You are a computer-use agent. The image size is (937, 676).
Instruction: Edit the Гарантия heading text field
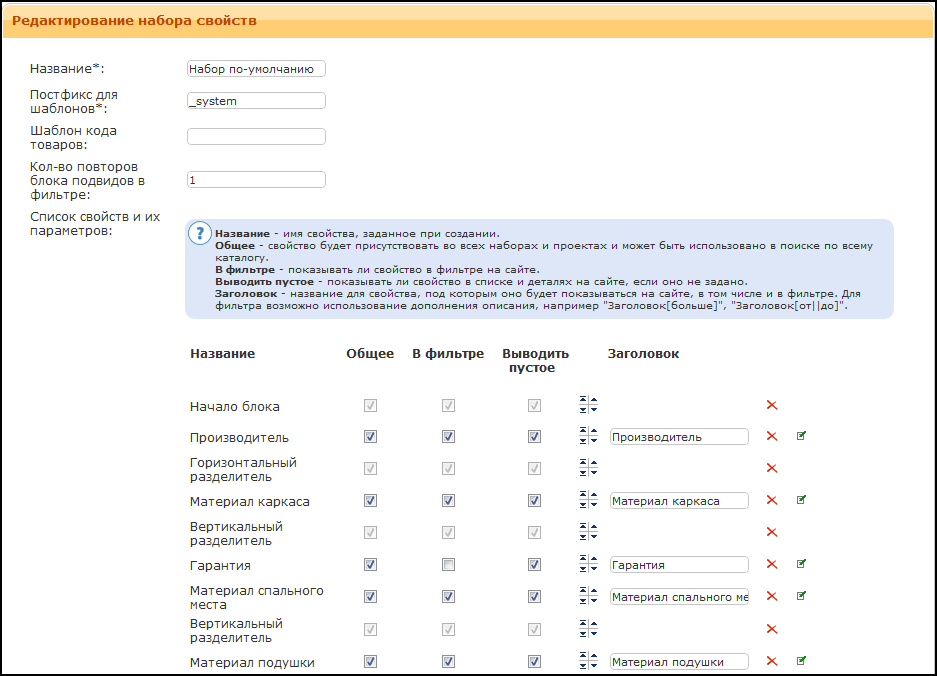pos(679,565)
